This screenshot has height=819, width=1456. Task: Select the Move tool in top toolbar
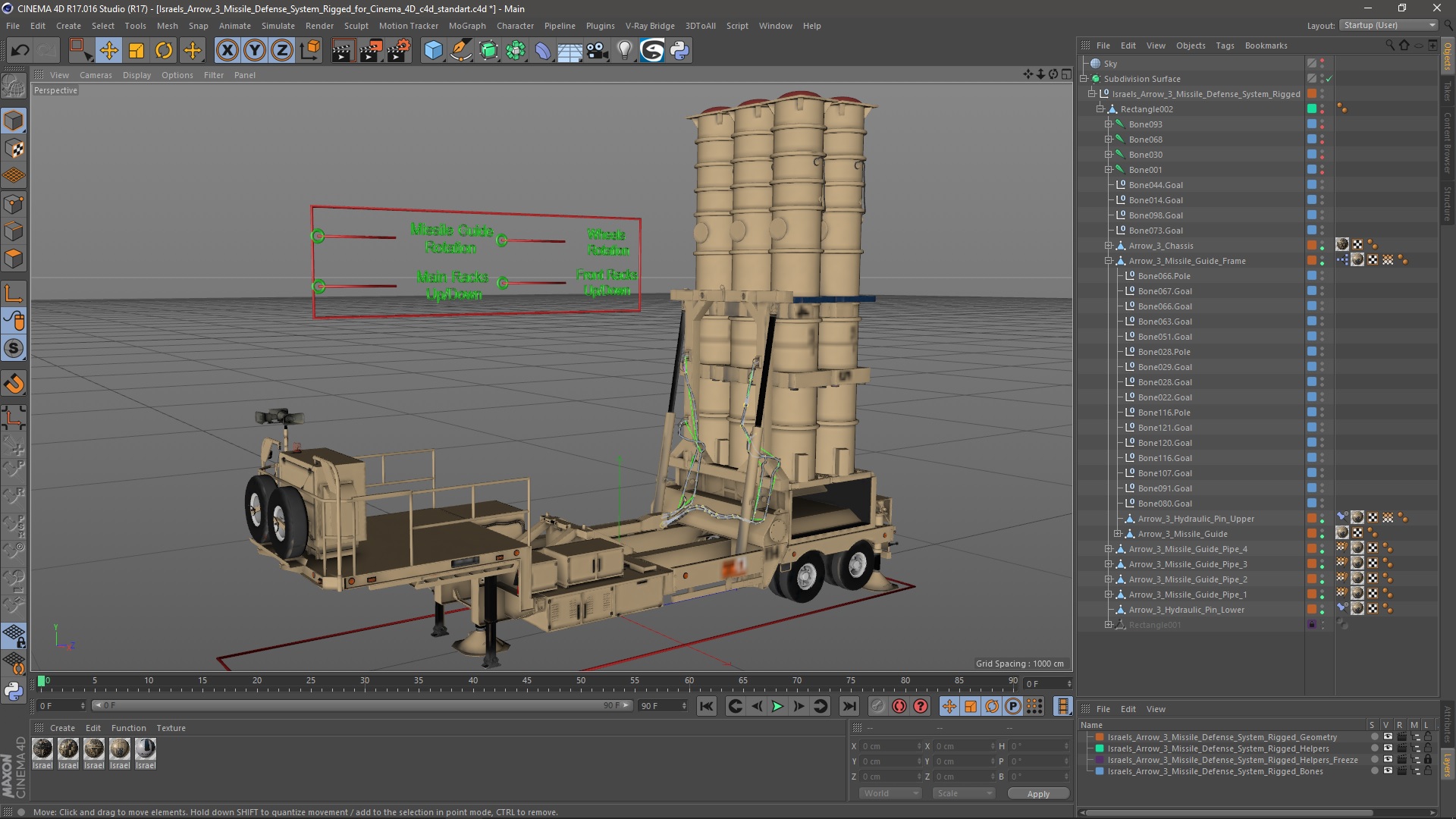[x=108, y=51]
